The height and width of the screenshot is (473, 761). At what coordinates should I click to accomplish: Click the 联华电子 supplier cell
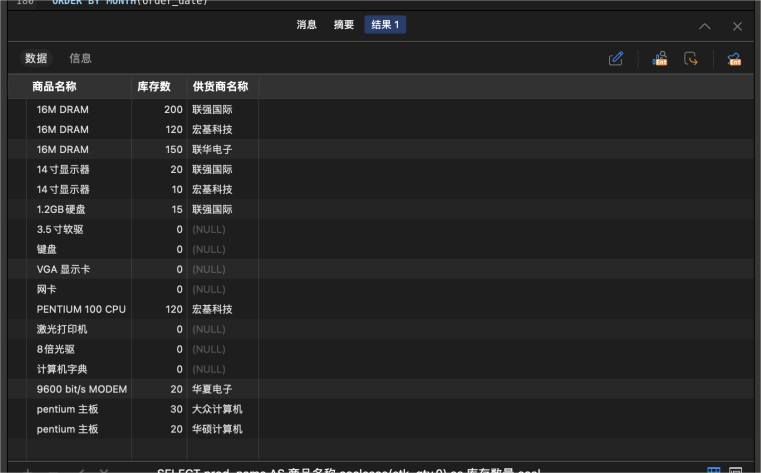(212, 149)
